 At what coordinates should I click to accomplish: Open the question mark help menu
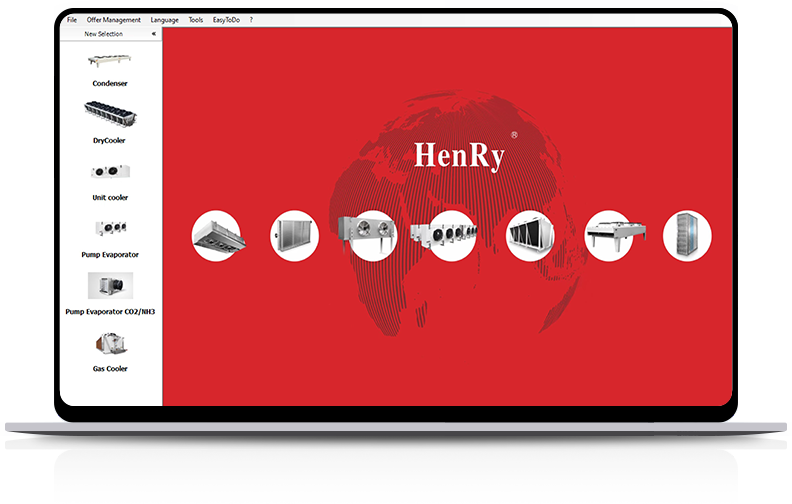[x=251, y=20]
